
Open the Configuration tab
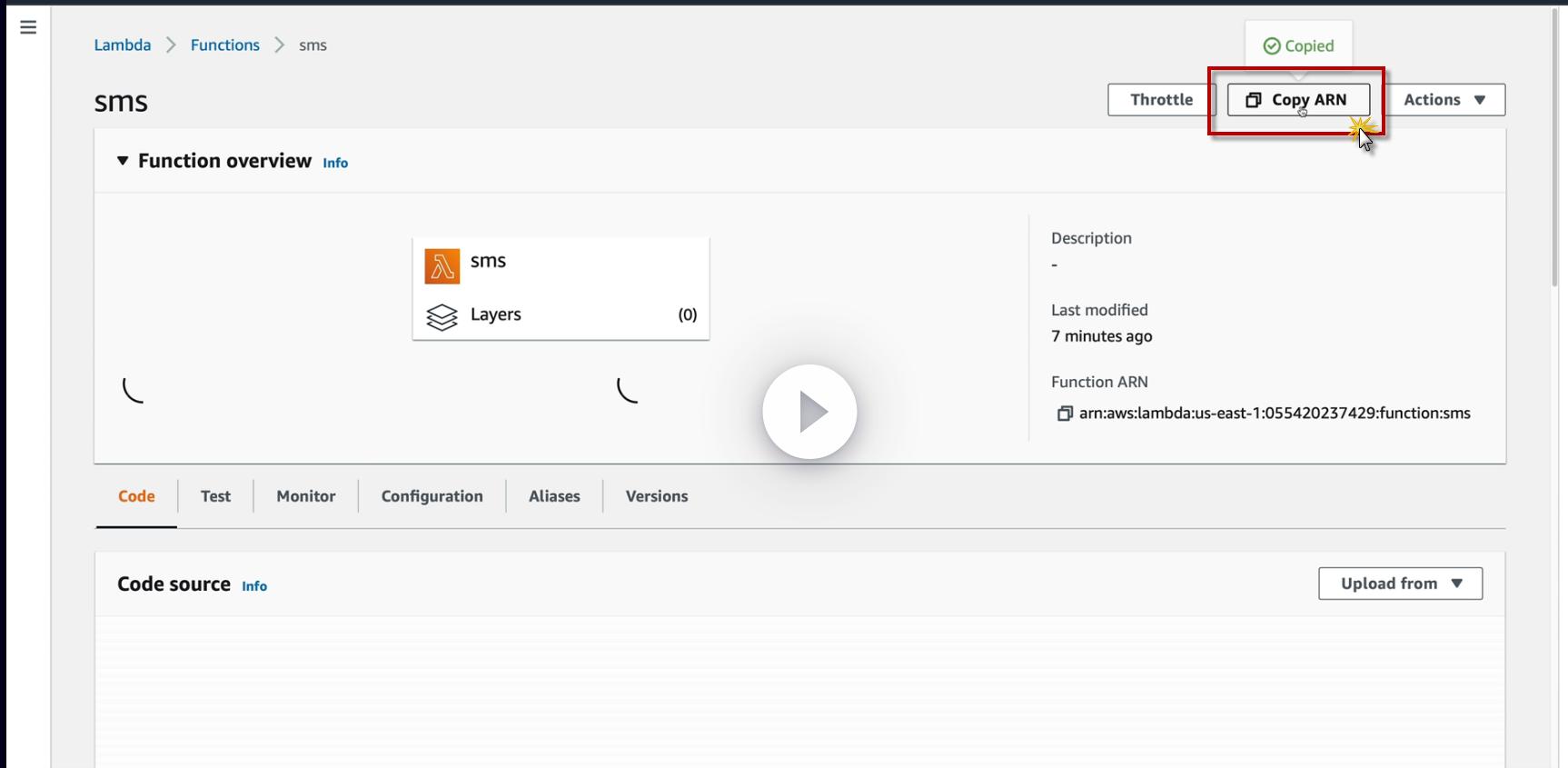point(432,496)
